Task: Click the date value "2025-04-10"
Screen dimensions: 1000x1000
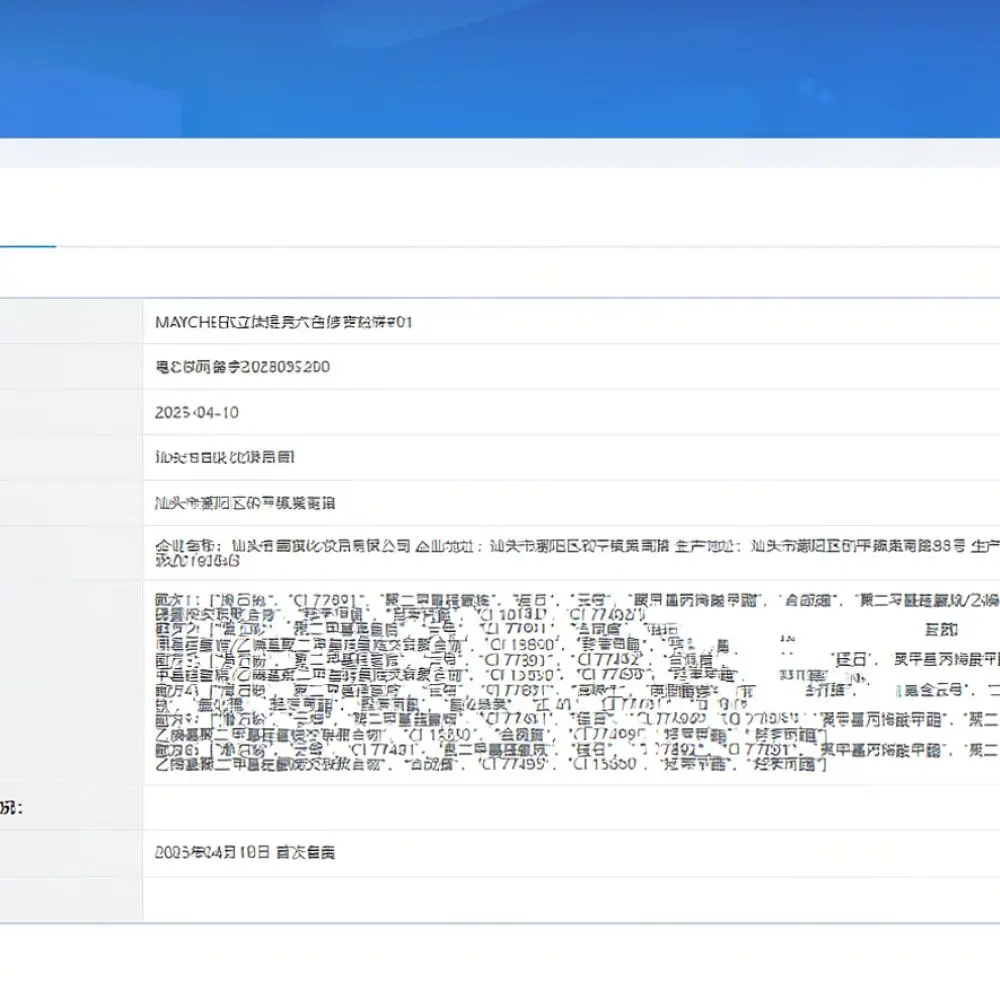Action: coord(197,413)
